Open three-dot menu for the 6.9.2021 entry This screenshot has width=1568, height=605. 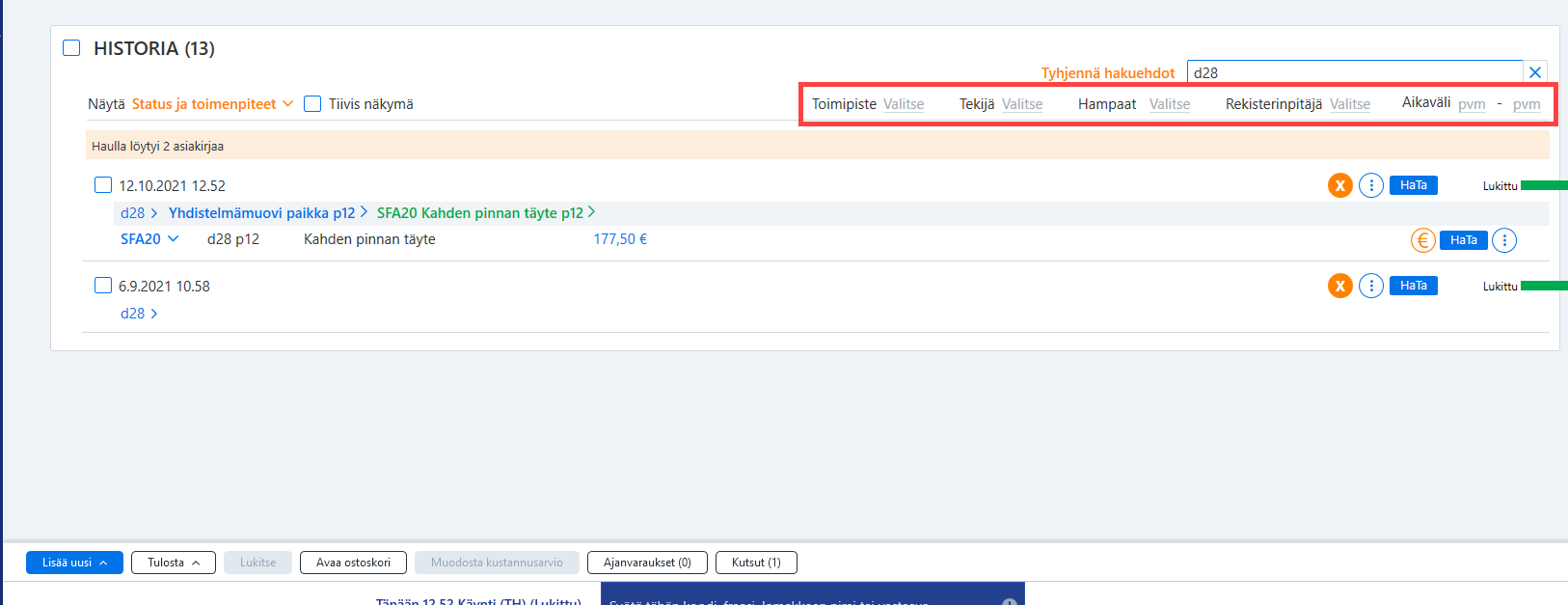click(x=1370, y=286)
